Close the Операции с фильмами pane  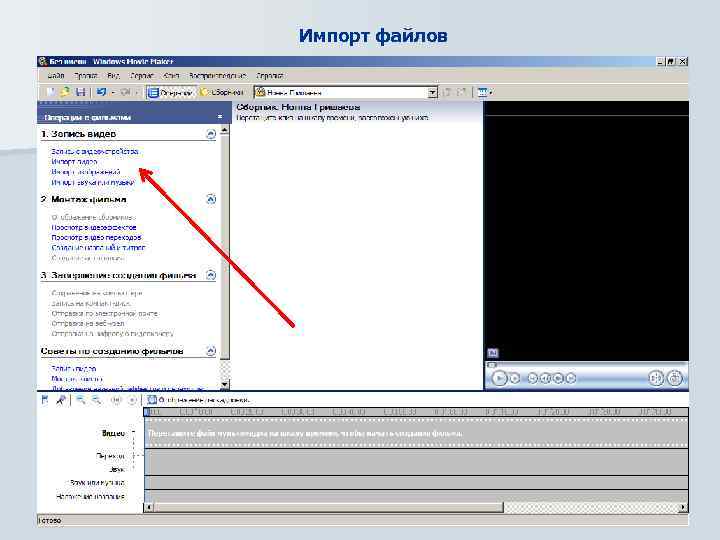[x=219, y=117]
